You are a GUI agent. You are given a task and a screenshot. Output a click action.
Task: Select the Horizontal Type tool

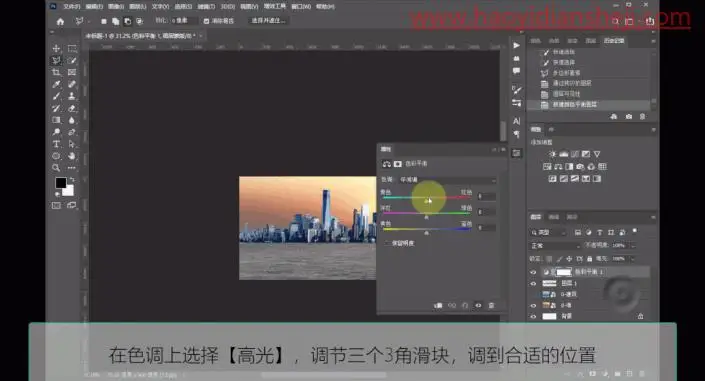[56, 144]
